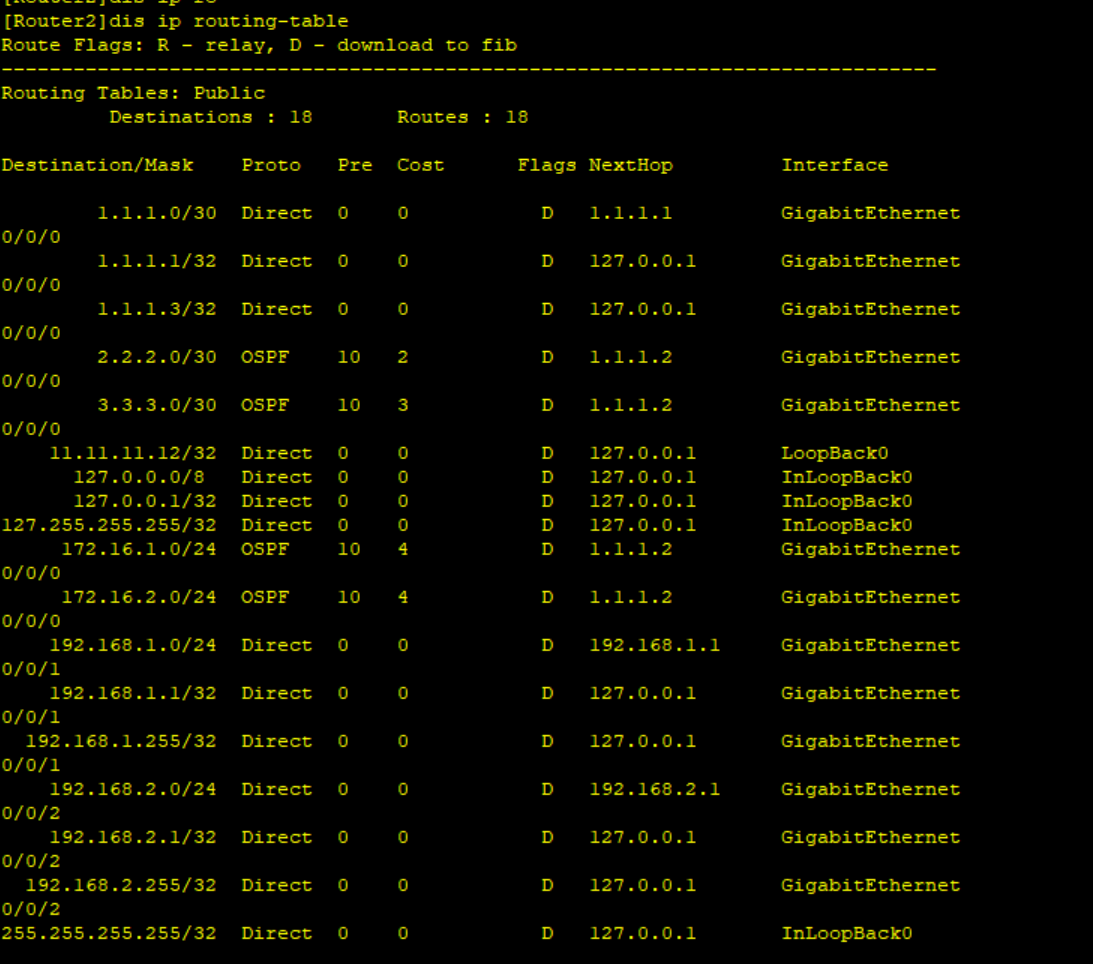Screen dimensions: 1093x964
Task: Click the NextHop column header
Action: 630,165
